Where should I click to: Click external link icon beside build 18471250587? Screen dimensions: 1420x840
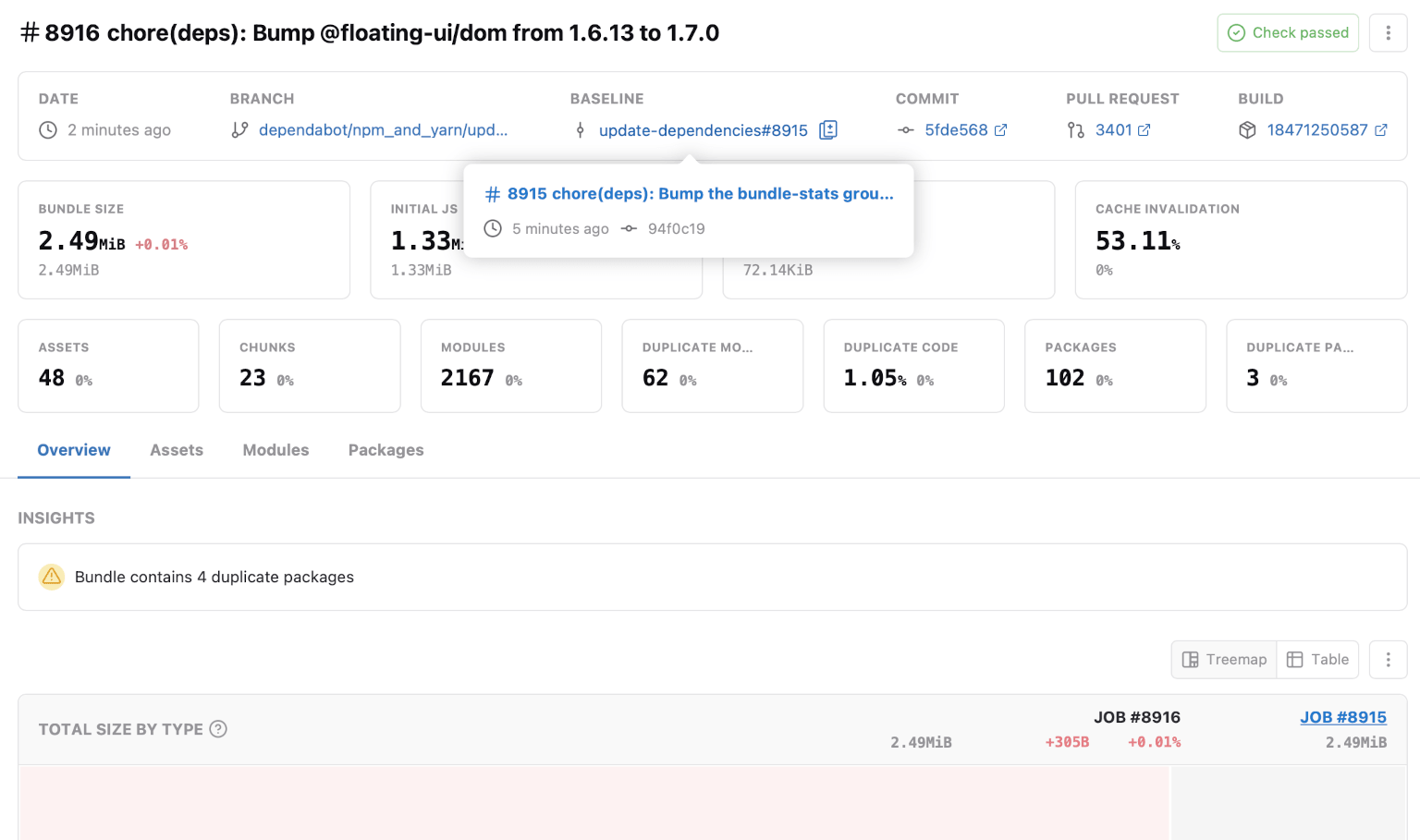[x=1381, y=130]
